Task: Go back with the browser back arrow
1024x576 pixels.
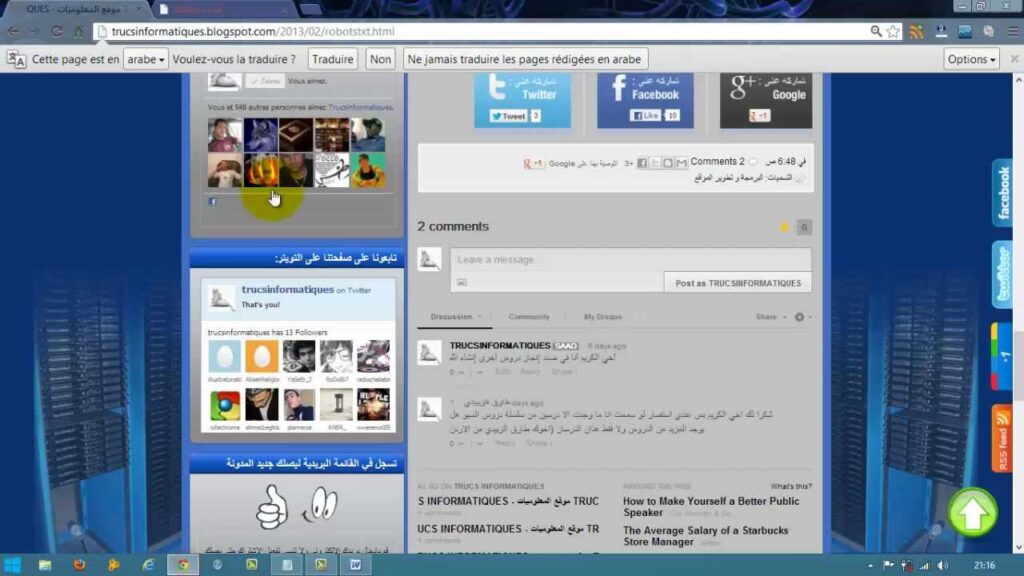Action: point(13,31)
